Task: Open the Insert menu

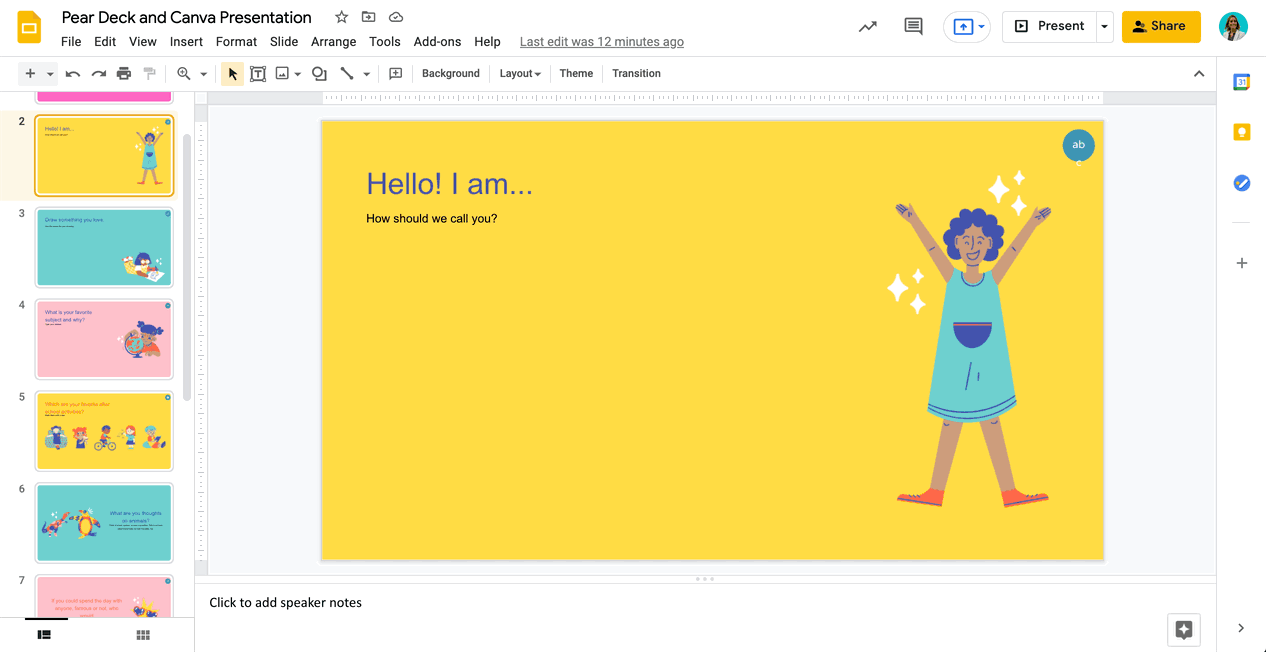Action: (186, 41)
